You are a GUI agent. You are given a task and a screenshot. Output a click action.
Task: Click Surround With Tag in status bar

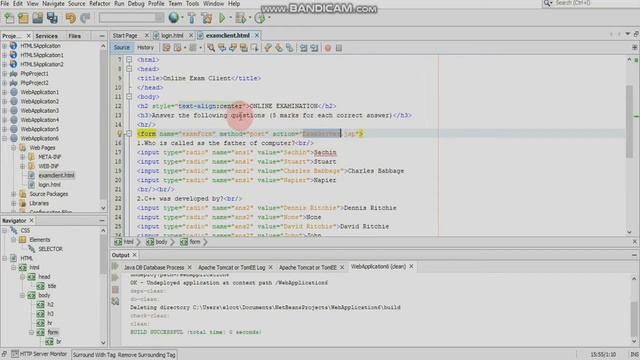point(94,355)
